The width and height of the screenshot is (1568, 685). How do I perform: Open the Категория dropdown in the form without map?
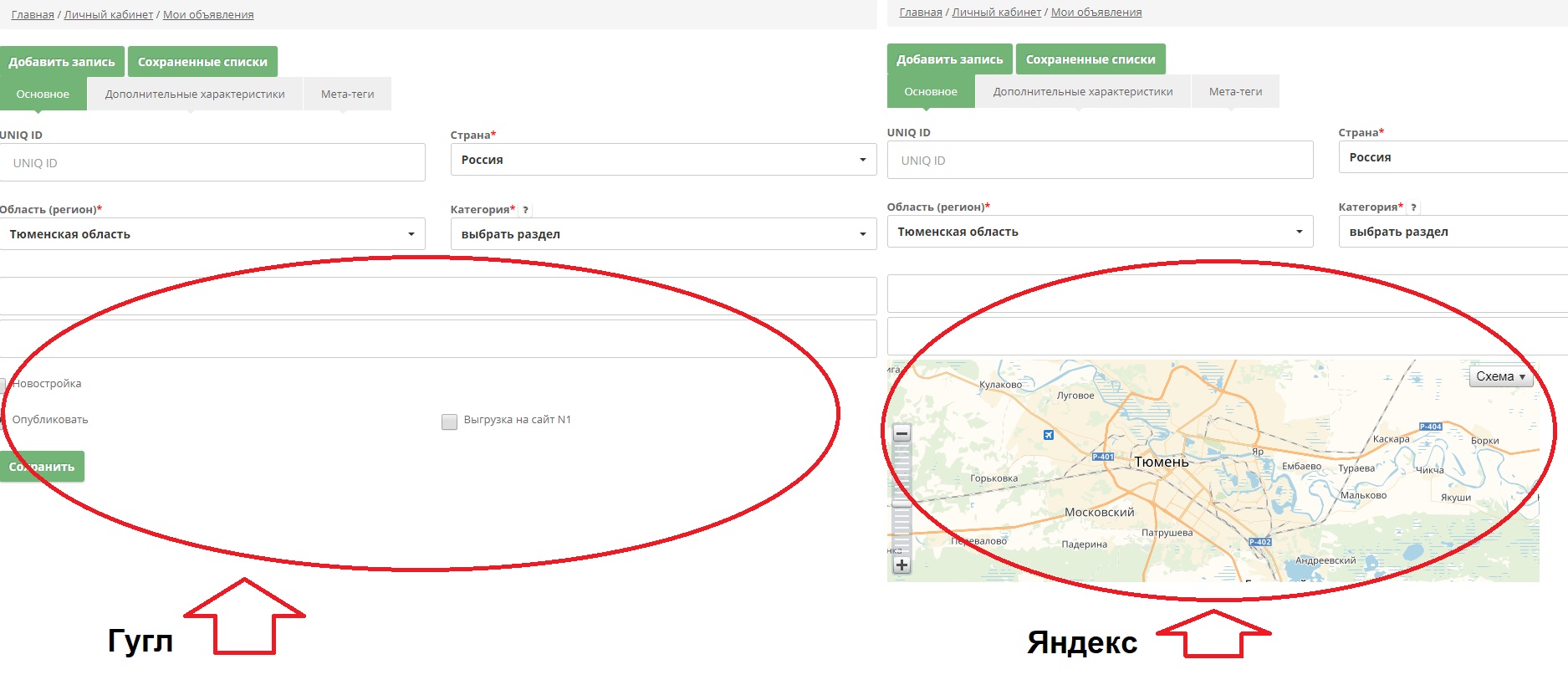click(663, 234)
